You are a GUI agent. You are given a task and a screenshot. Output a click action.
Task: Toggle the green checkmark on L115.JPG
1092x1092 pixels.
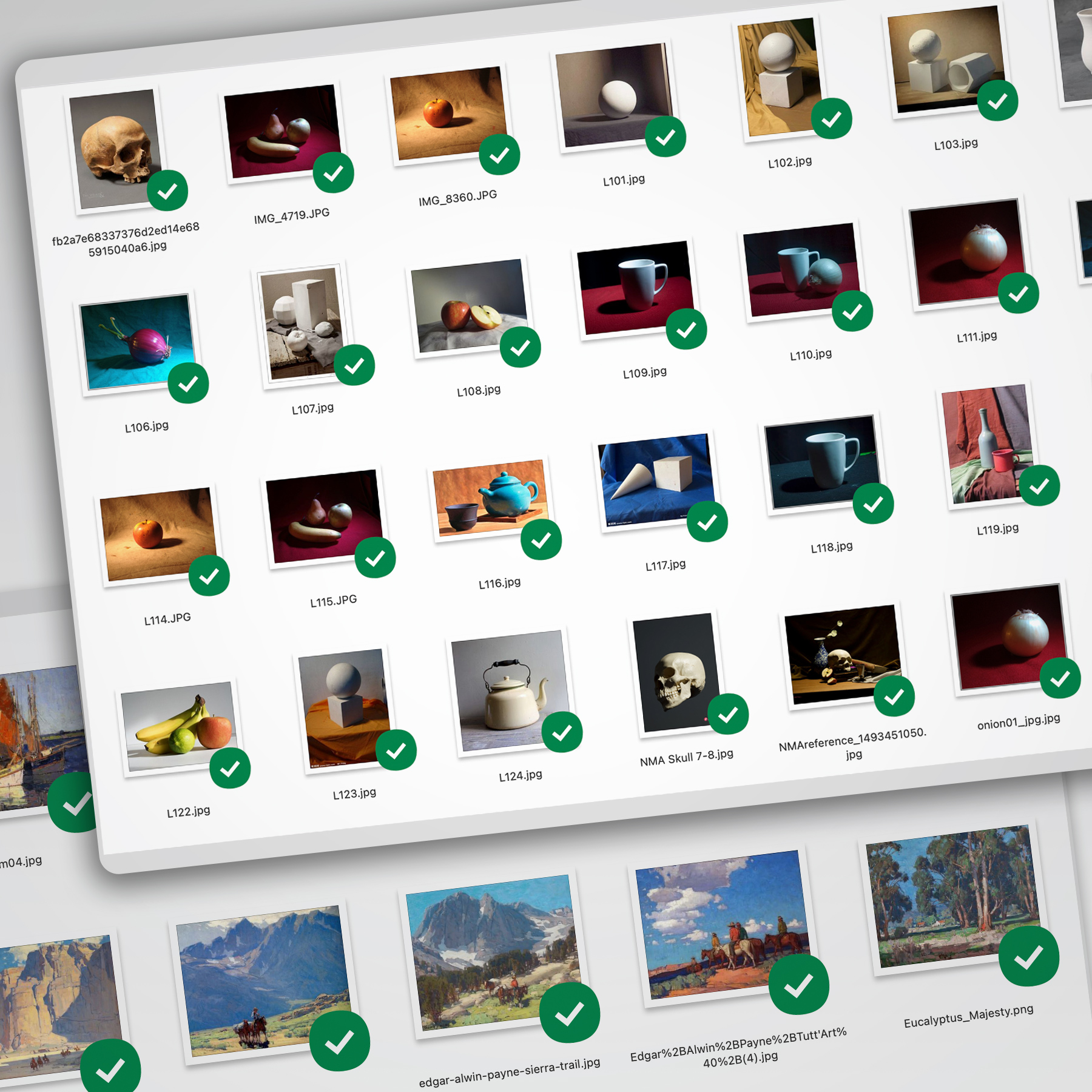(x=376, y=558)
